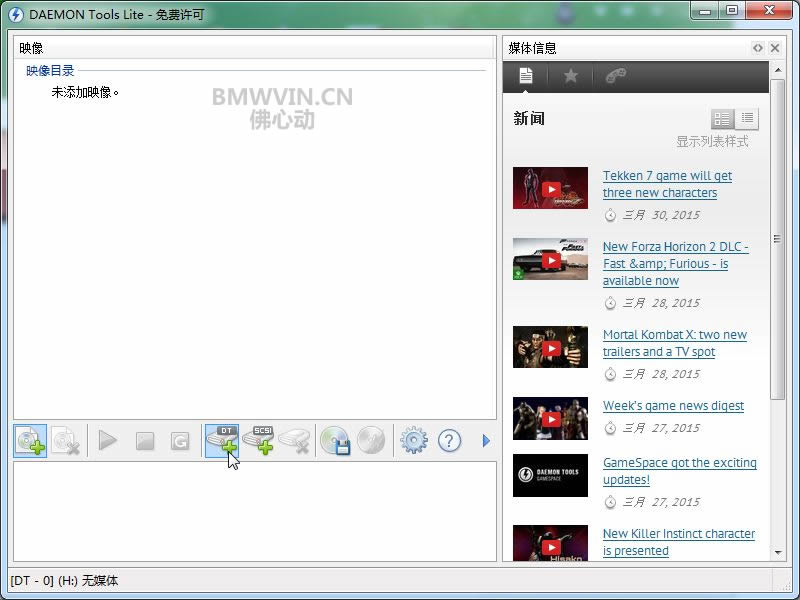Click the Add Image toolbar icon
The image size is (800, 600).
(x=30, y=441)
